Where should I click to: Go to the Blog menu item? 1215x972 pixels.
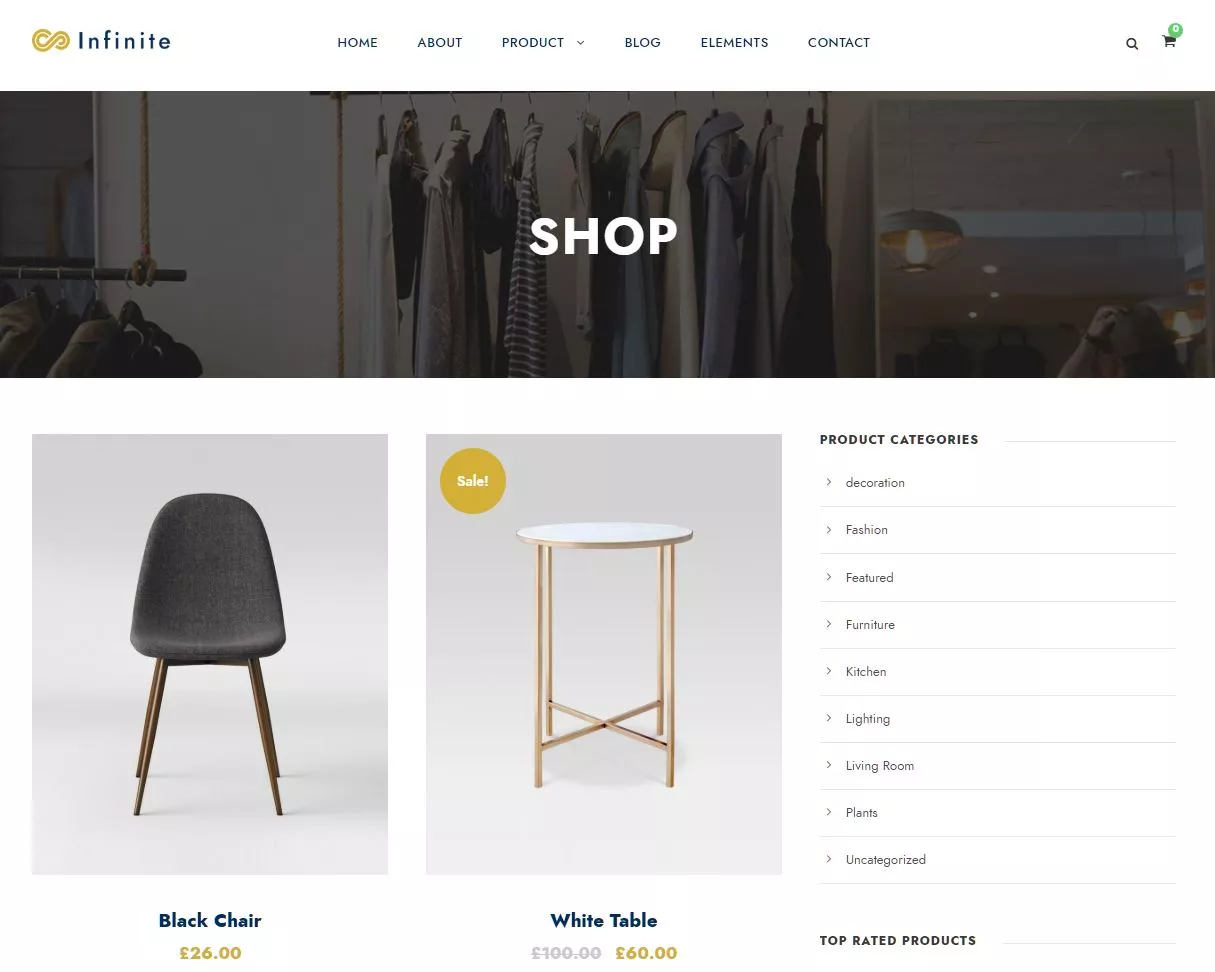coord(642,43)
